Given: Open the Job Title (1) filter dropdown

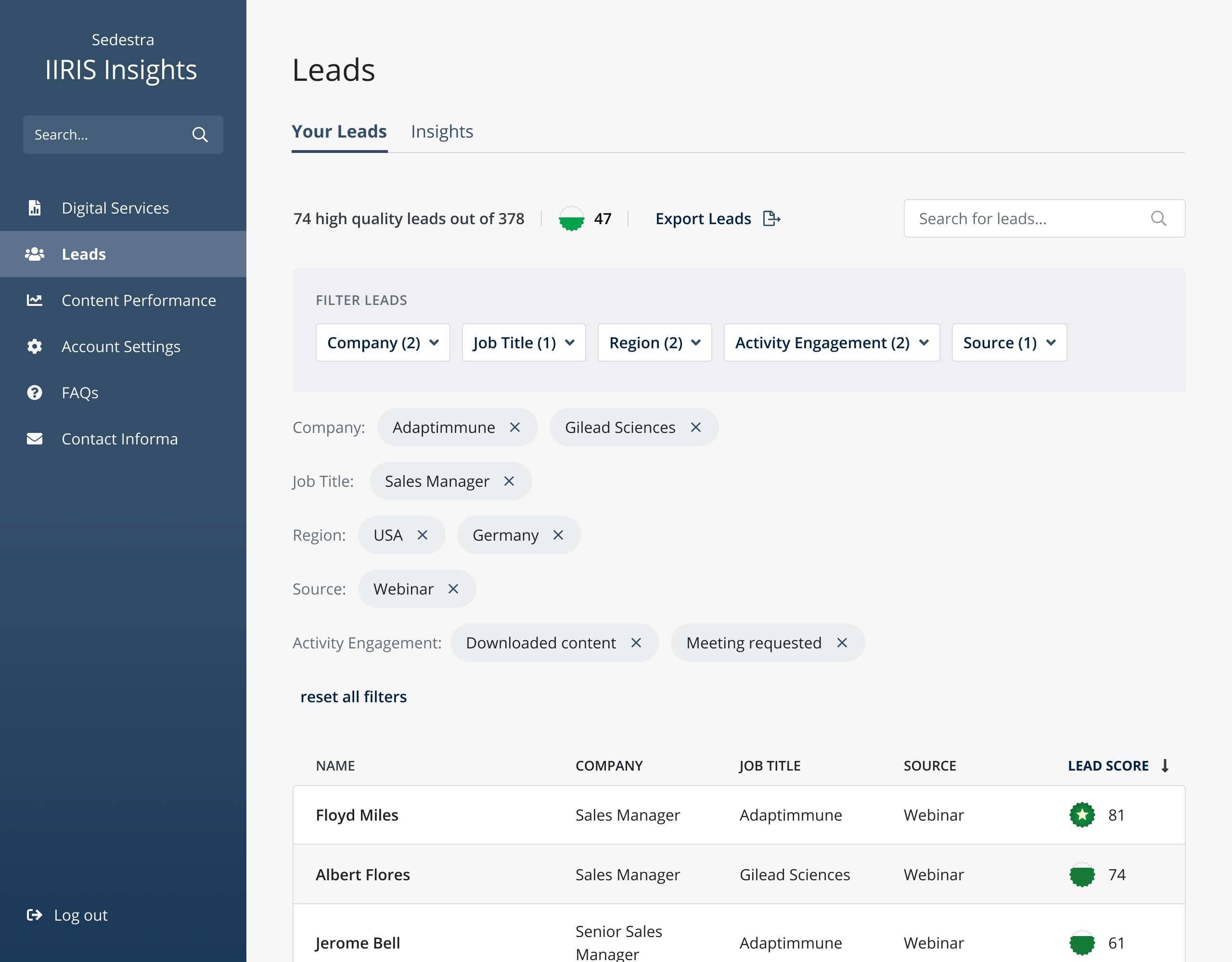Looking at the screenshot, I should (x=524, y=342).
